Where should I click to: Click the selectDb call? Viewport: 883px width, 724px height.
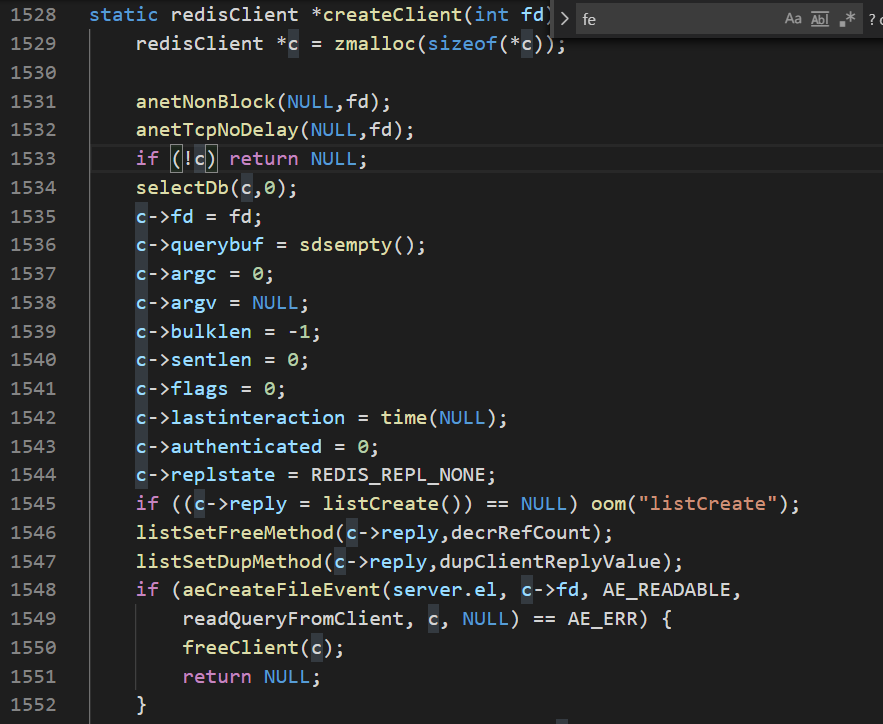coord(182,187)
